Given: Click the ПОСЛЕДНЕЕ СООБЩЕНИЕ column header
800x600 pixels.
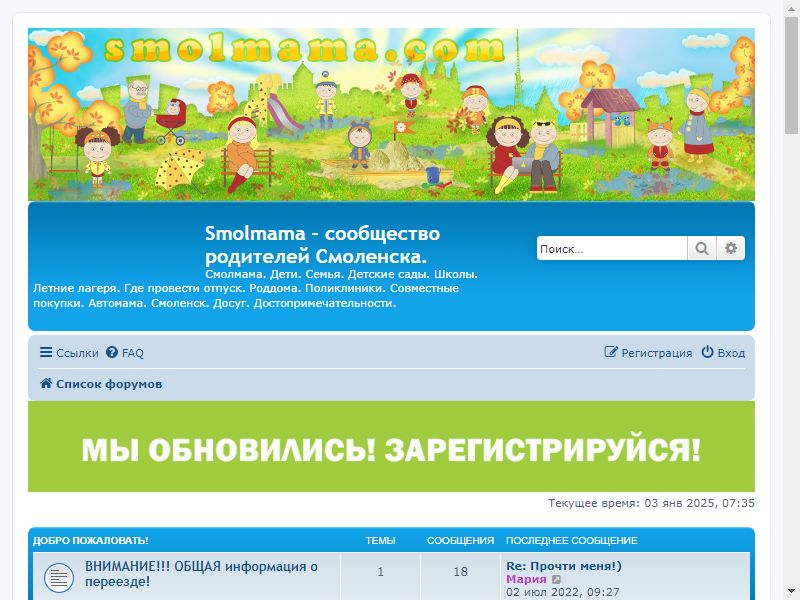Looking at the screenshot, I should tap(571, 540).
